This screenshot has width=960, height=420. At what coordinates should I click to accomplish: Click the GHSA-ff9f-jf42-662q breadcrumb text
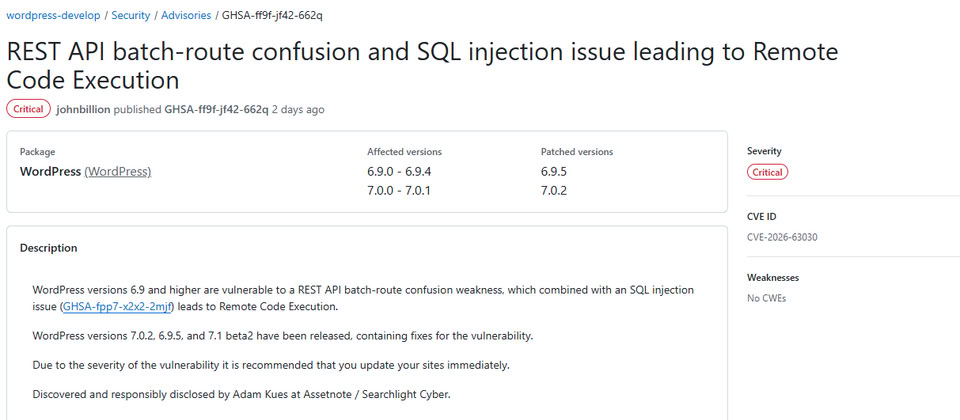coord(272,16)
